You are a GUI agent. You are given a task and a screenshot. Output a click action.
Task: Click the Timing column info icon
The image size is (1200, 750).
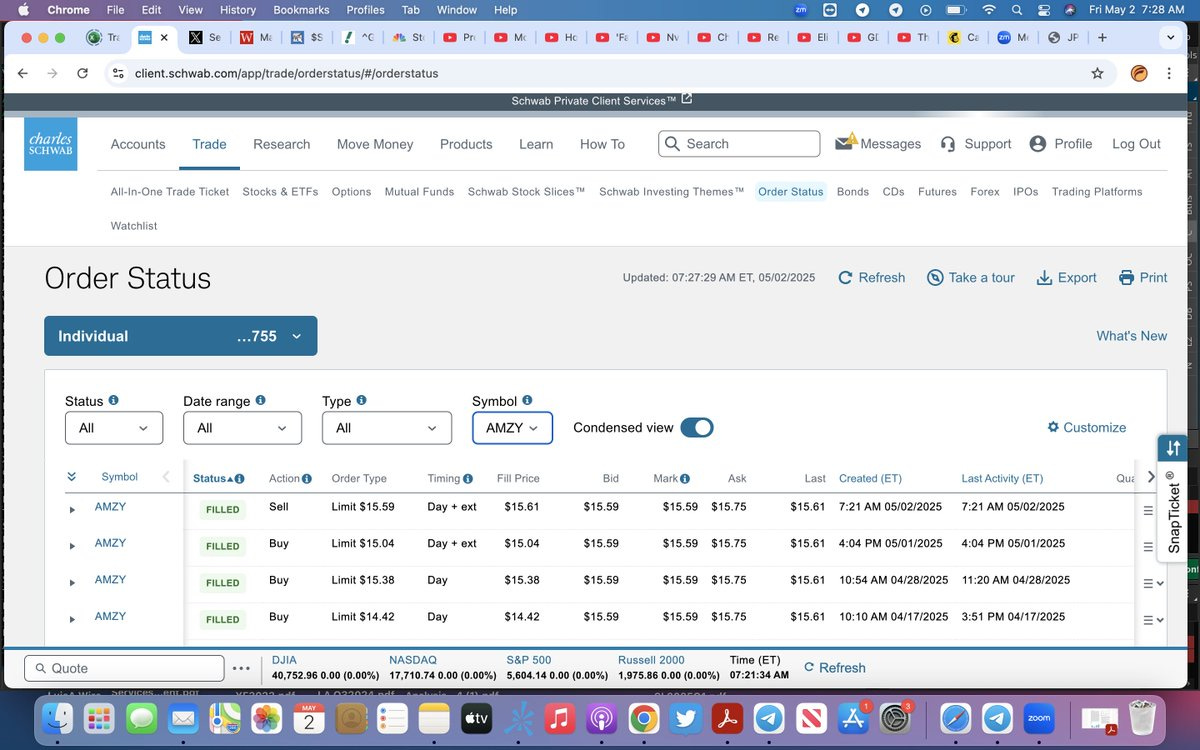click(x=468, y=479)
